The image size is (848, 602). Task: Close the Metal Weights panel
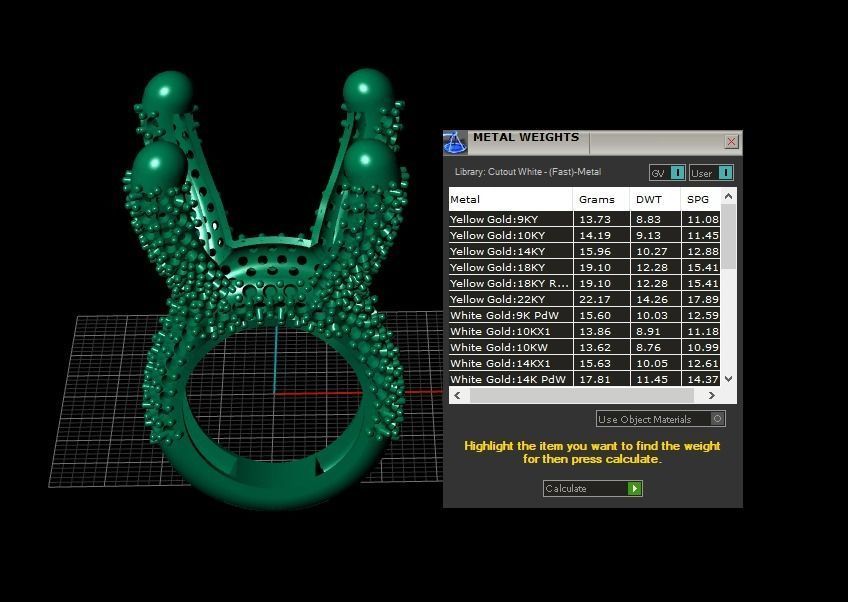[x=731, y=142]
